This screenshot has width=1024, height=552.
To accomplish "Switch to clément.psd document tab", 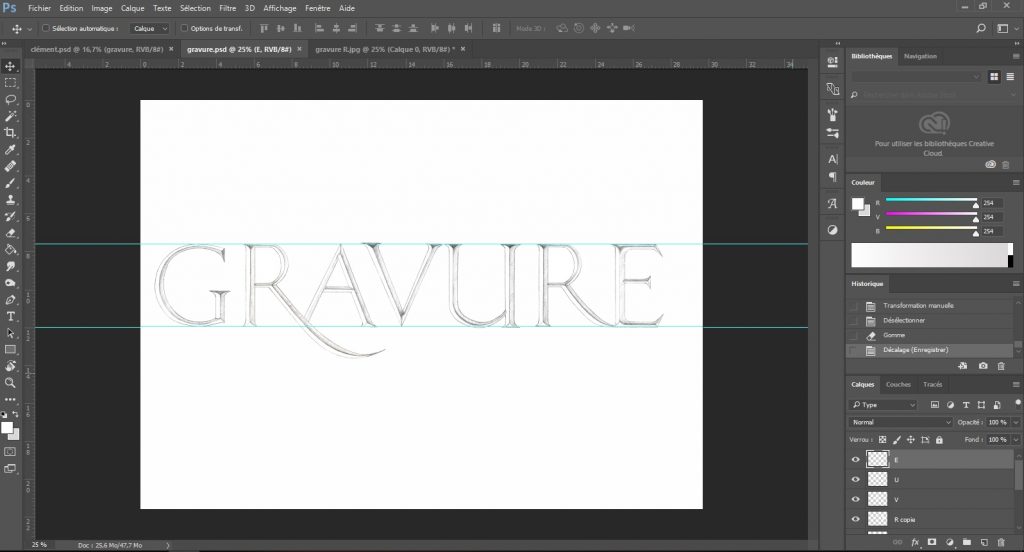I will pos(97,49).
